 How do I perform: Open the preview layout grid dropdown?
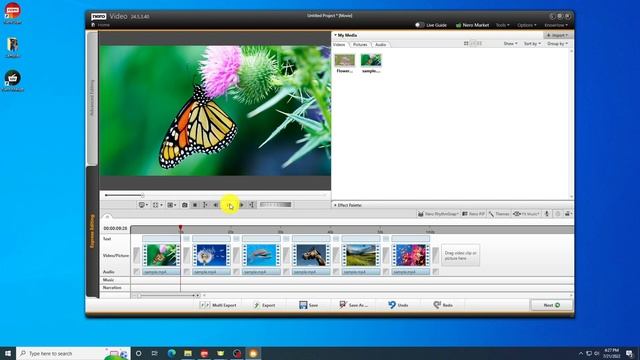pyautogui.click(x=172, y=205)
